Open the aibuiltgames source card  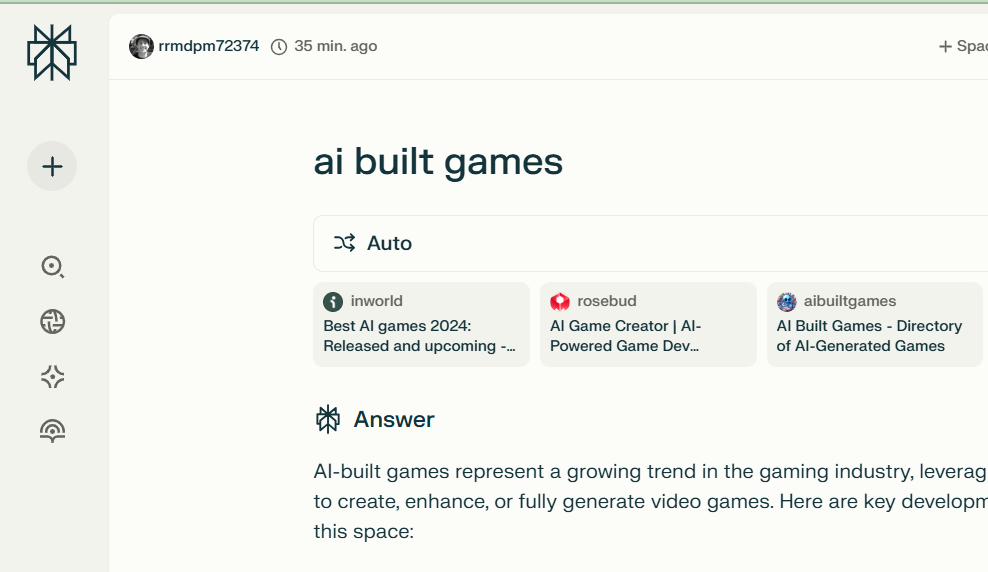(x=875, y=324)
